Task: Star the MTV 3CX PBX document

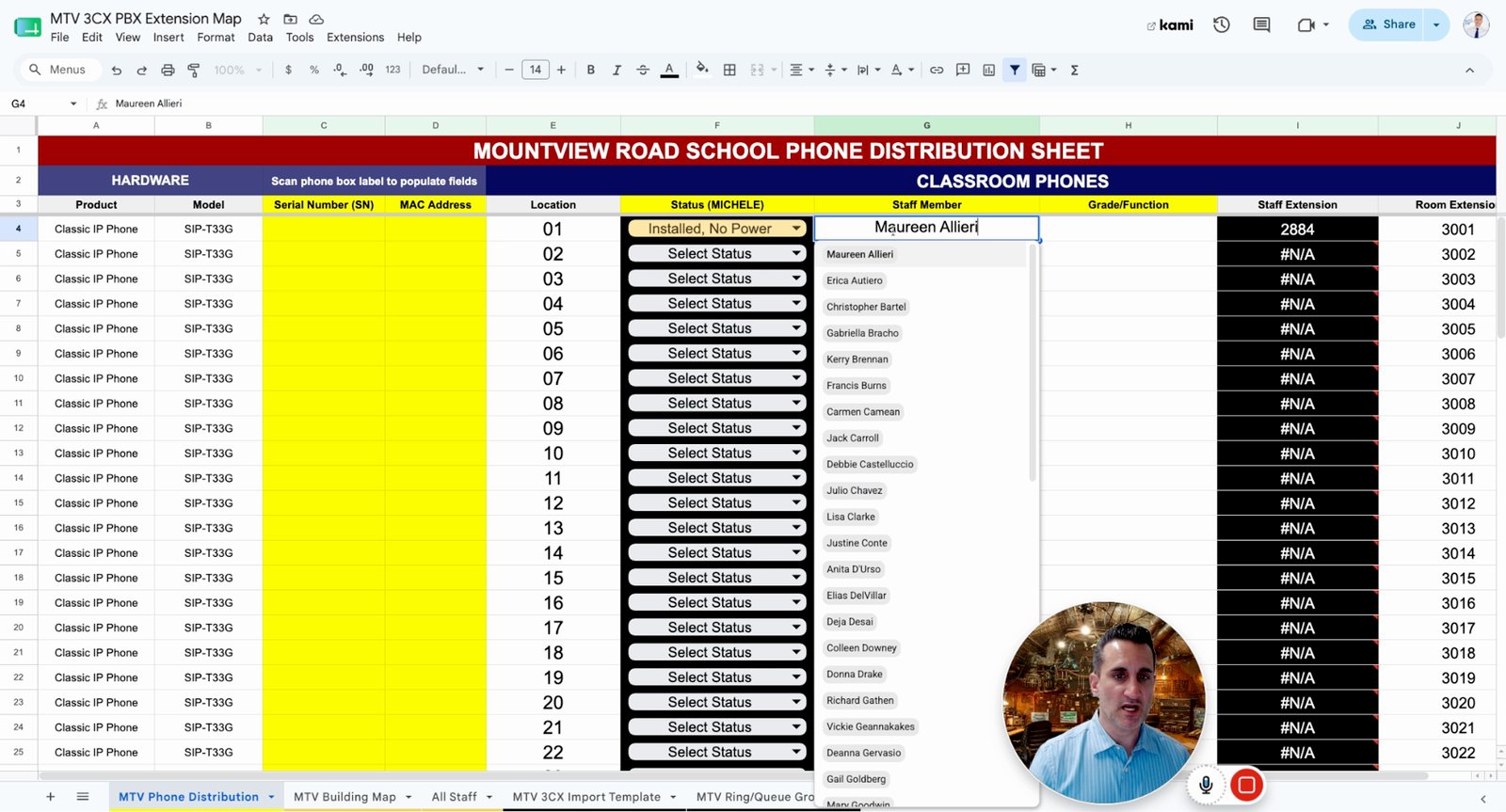Action: [x=264, y=19]
